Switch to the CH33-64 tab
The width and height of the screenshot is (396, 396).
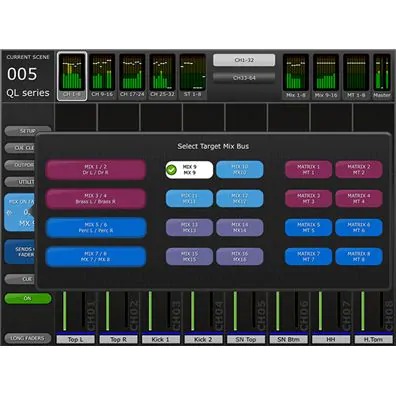click(x=244, y=78)
